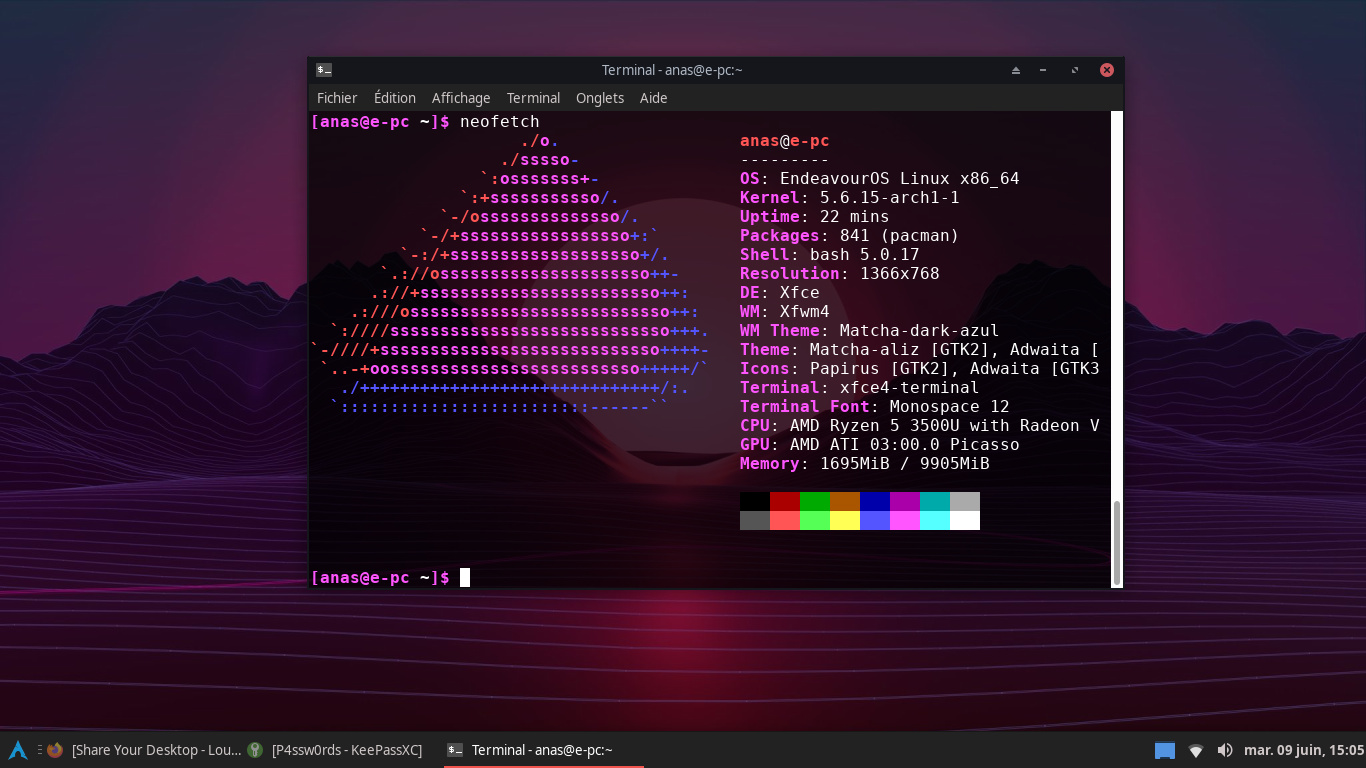The width and height of the screenshot is (1366, 768).
Task: Click the terminal title bar text
Action: 672,70
